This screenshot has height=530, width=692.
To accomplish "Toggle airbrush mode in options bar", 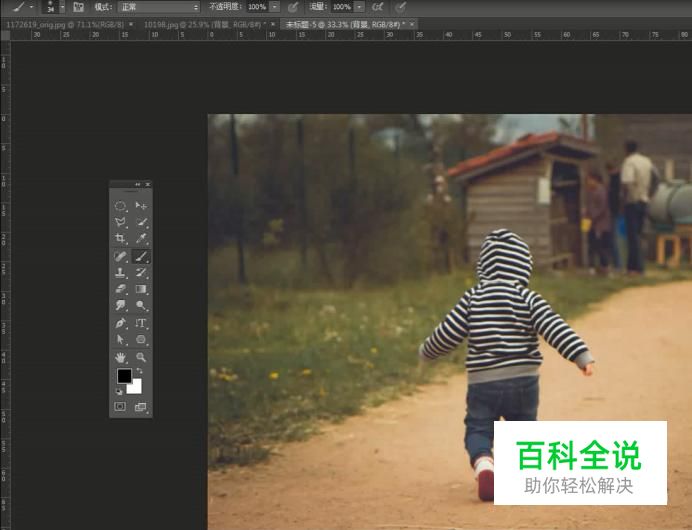I will [378, 7].
